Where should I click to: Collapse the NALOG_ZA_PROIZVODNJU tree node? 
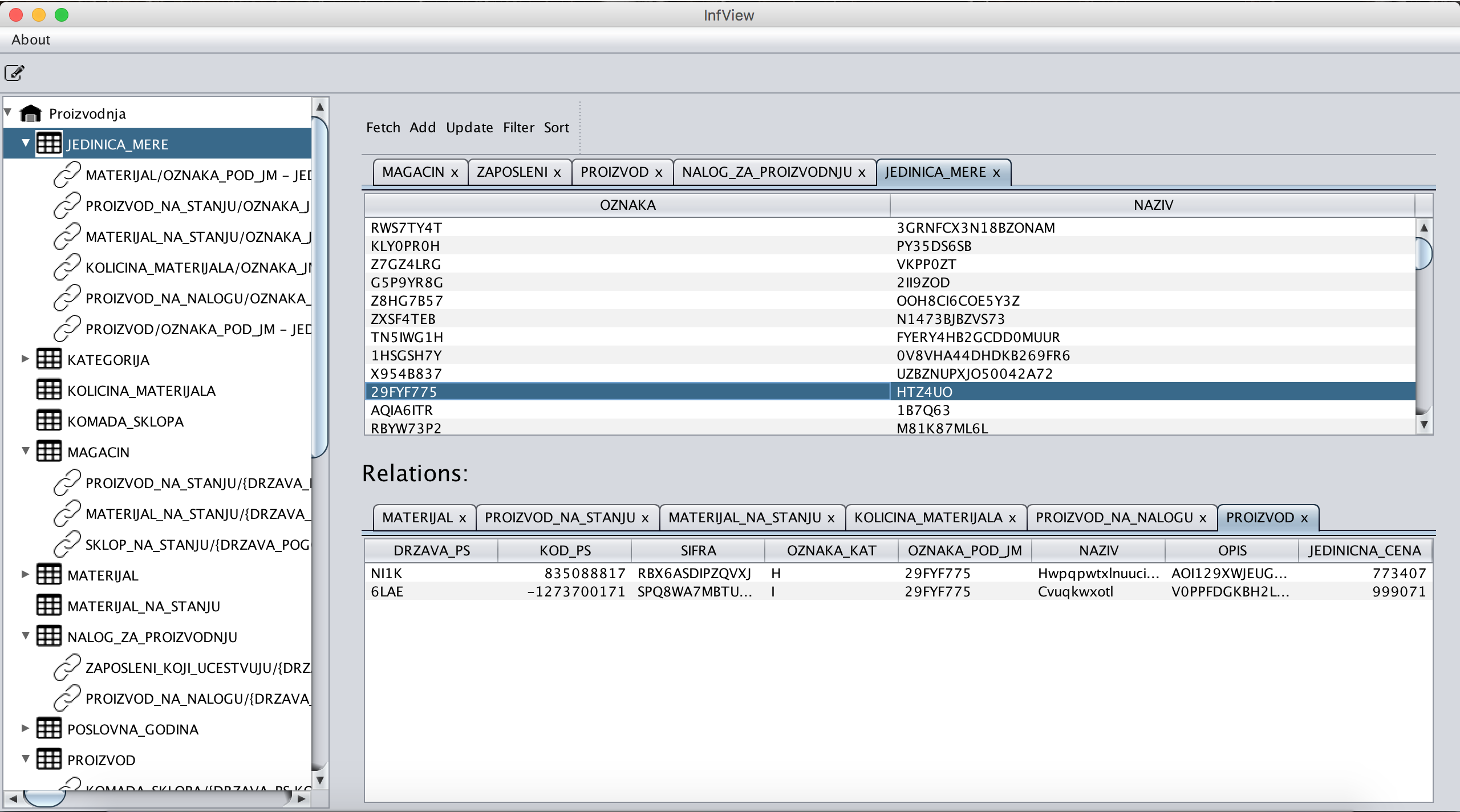click(x=26, y=636)
